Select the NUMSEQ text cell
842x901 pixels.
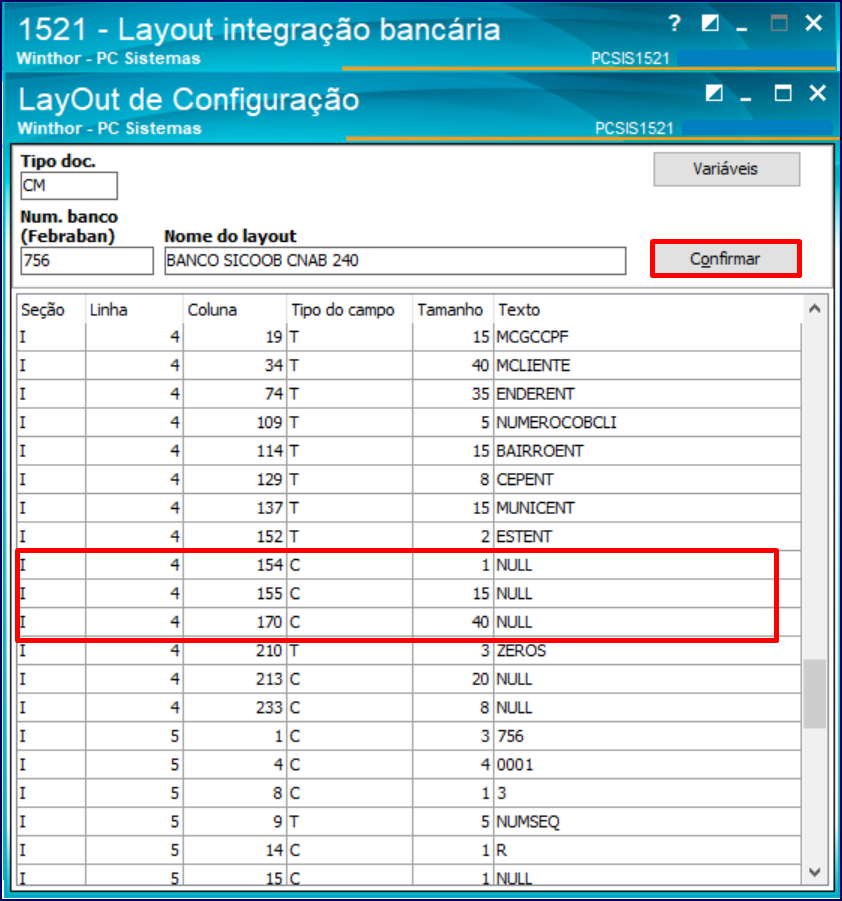(647, 822)
